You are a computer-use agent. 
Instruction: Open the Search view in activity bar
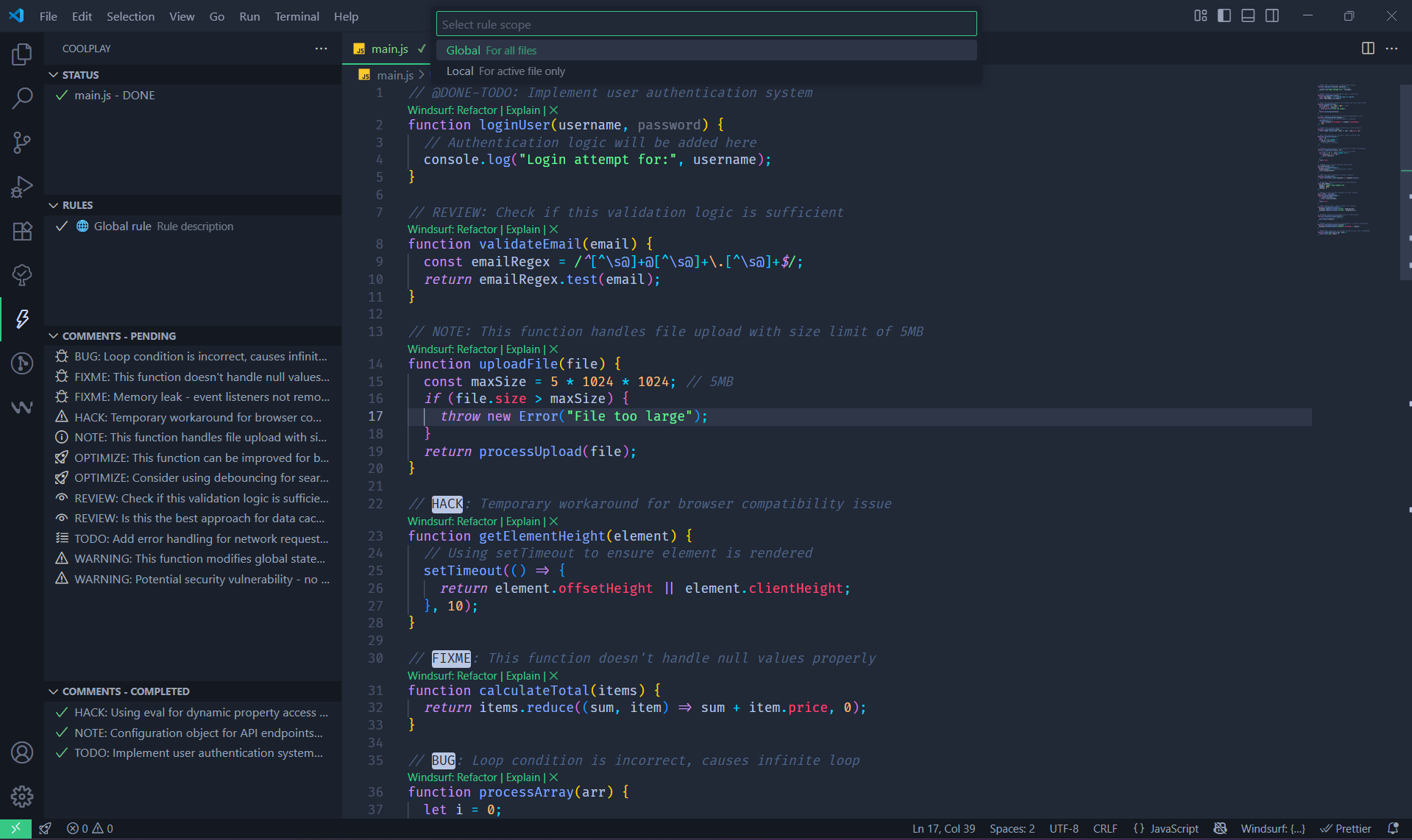click(x=22, y=98)
